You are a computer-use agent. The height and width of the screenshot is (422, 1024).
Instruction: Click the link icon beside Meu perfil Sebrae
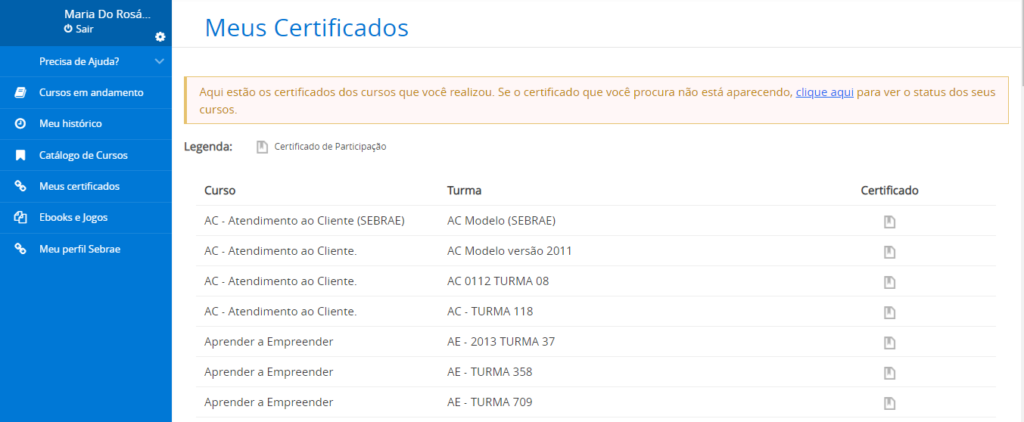pos(20,249)
